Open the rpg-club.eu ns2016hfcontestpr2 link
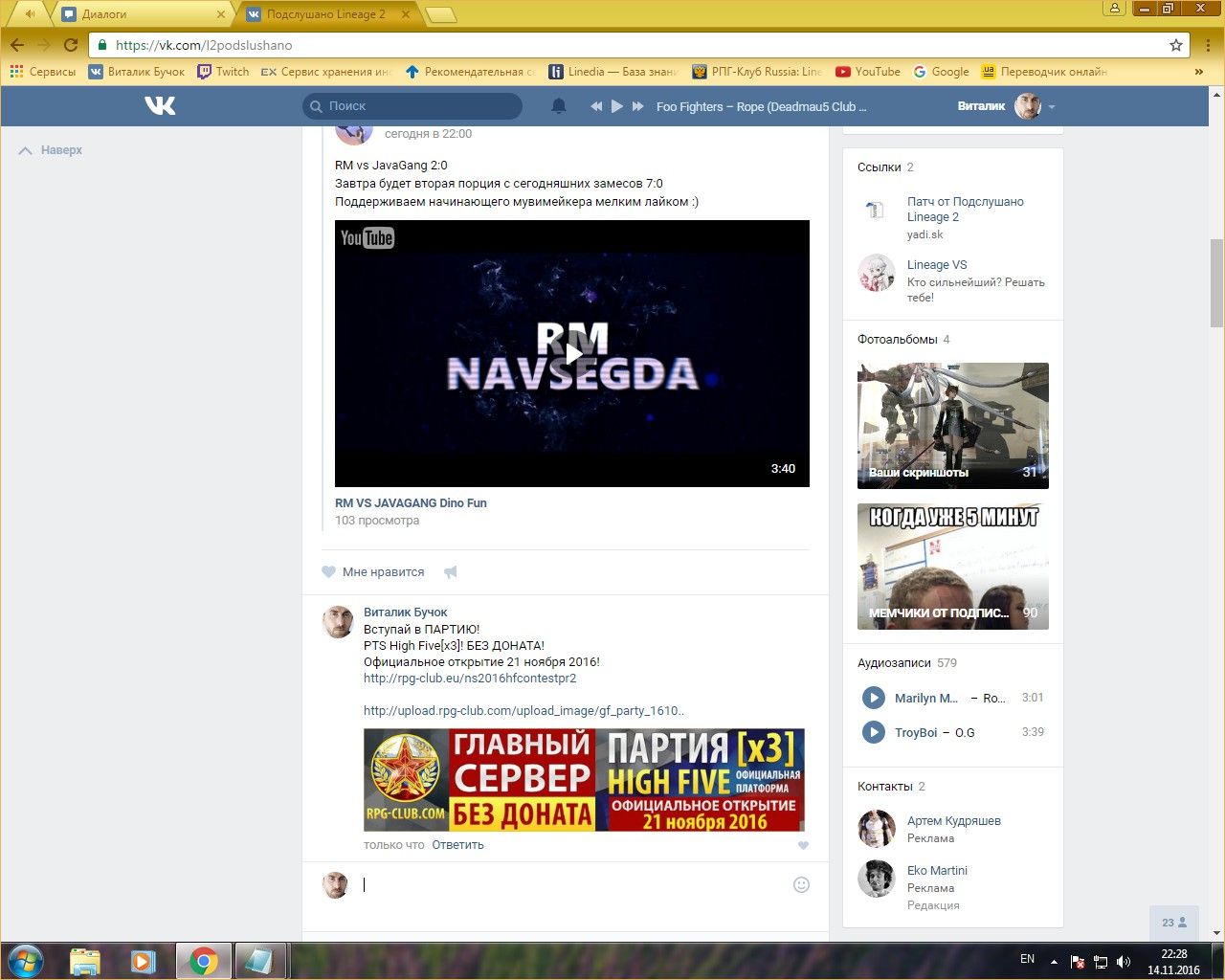The image size is (1225, 980). pyautogui.click(x=470, y=678)
